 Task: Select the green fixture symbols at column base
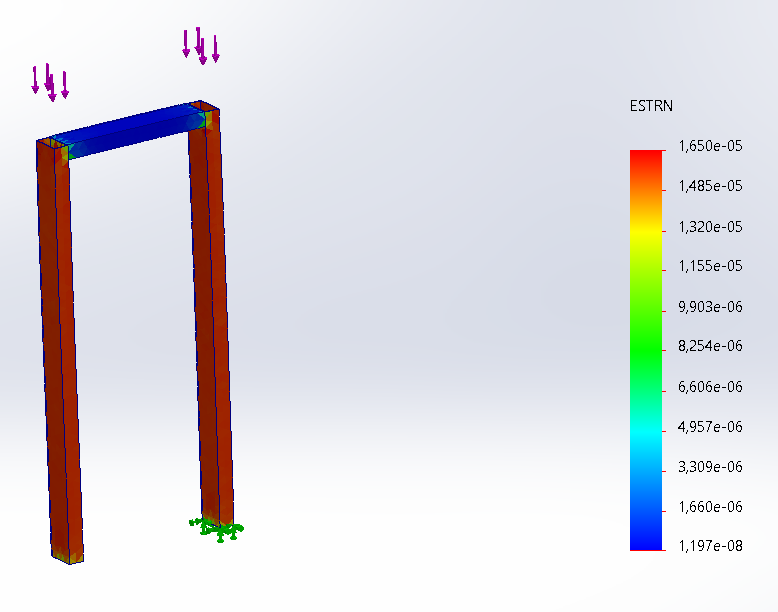[217, 528]
